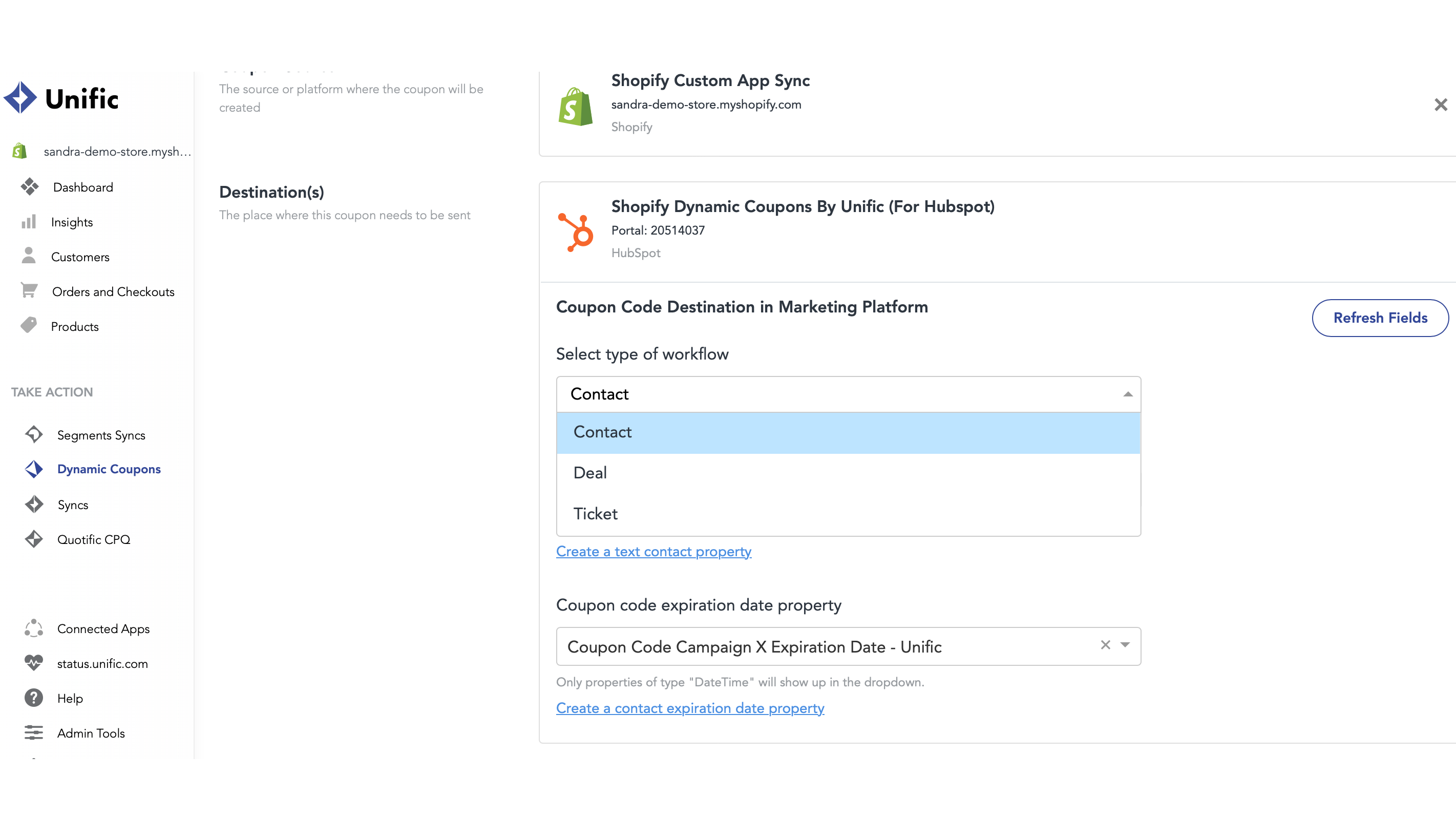
Task: Remove the Shopify source with X
Action: click(x=1440, y=104)
